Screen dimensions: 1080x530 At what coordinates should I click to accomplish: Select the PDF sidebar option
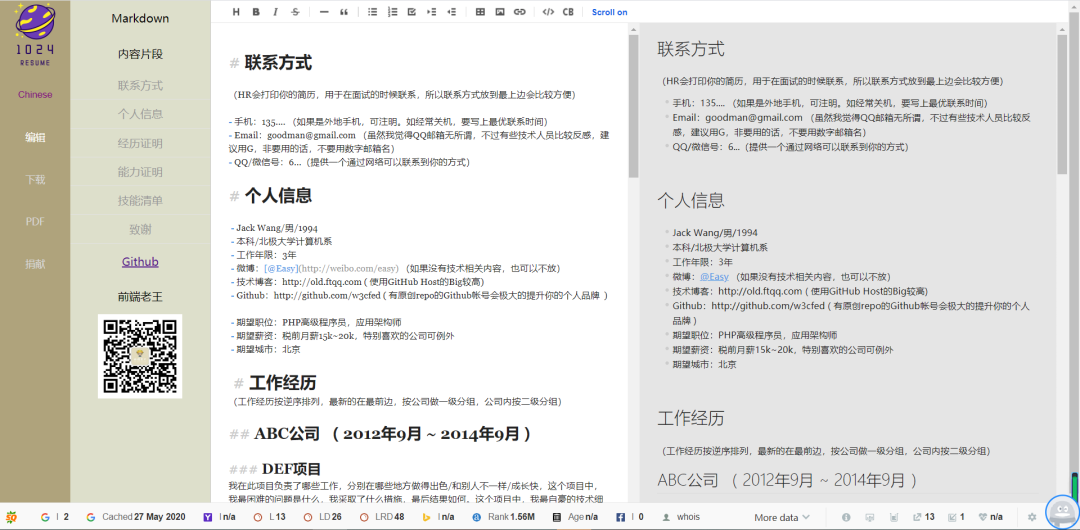coord(35,222)
